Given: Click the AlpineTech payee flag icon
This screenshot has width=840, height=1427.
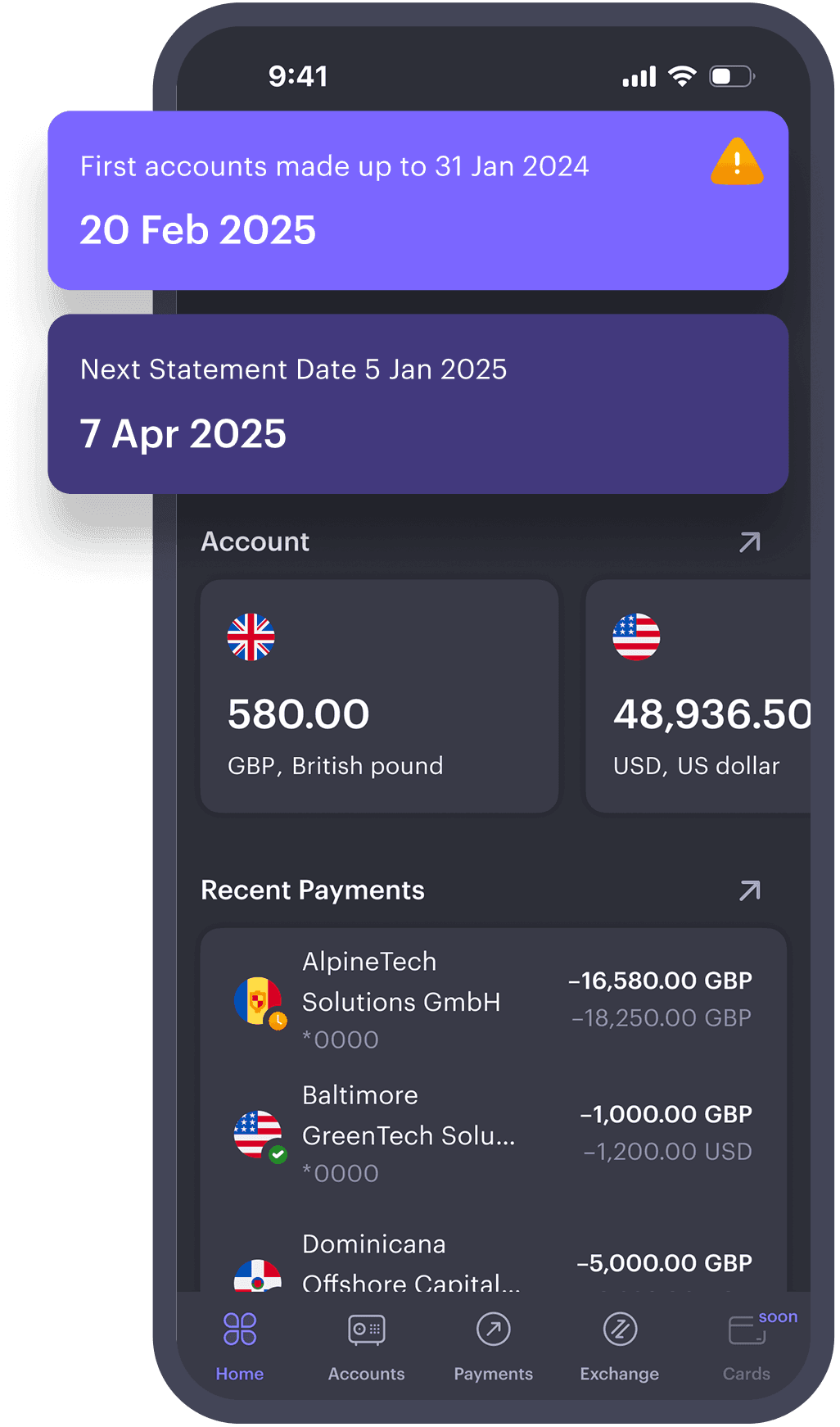Looking at the screenshot, I should click(x=258, y=1000).
